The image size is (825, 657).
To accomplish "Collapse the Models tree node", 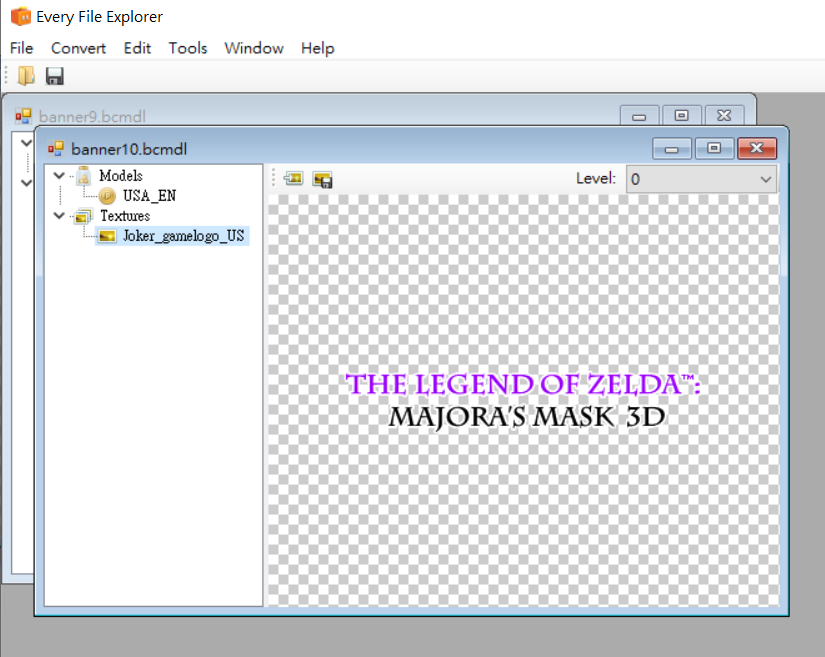I will coord(59,175).
